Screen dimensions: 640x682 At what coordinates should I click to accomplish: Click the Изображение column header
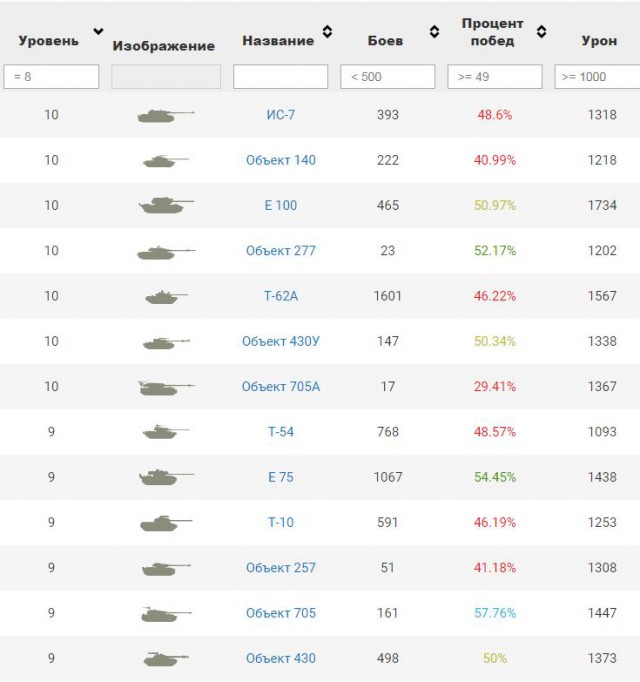pos(164,46)
